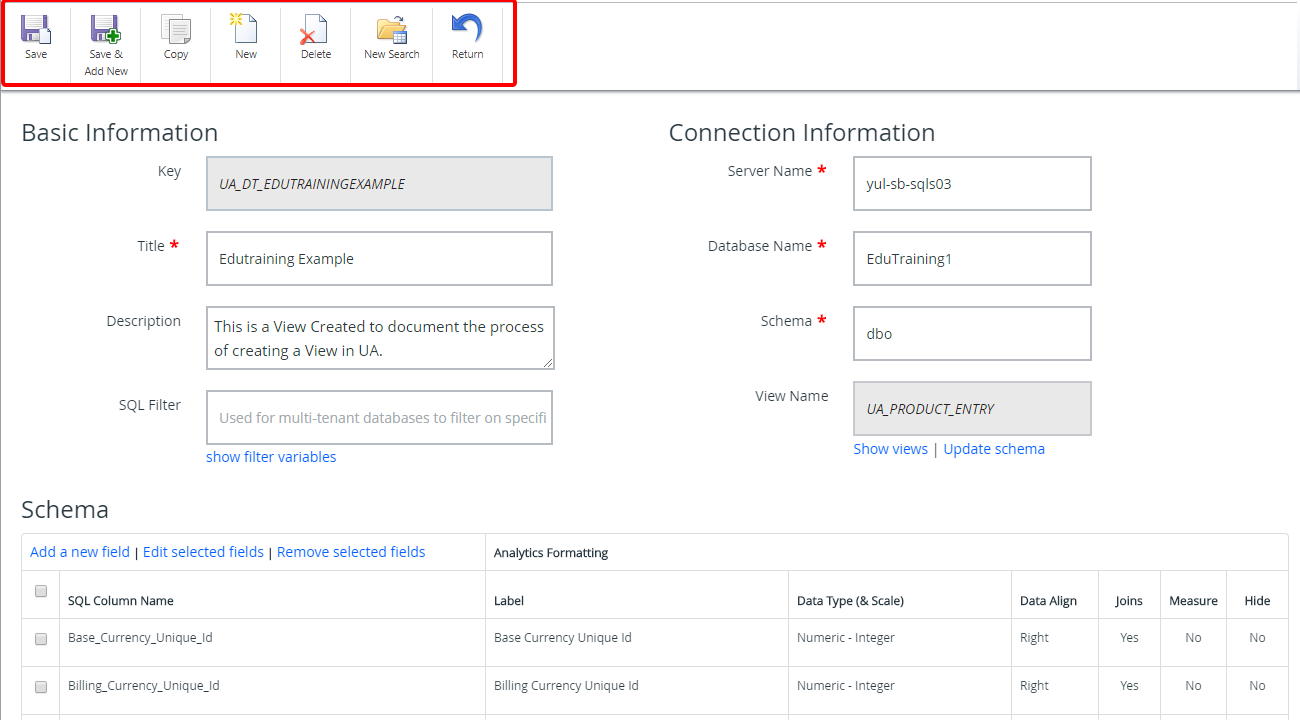Focus the Server Name input field
Image resolution: width=1300 pixels, height=720 pixels.
[971, 184]
